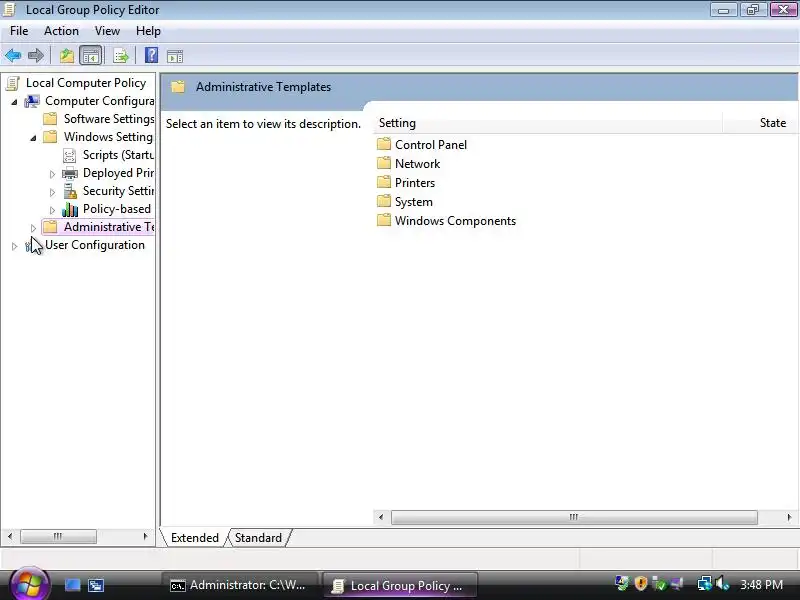The image size is (800, 600).
Task: Click the State column header
Action: [761, 123]
